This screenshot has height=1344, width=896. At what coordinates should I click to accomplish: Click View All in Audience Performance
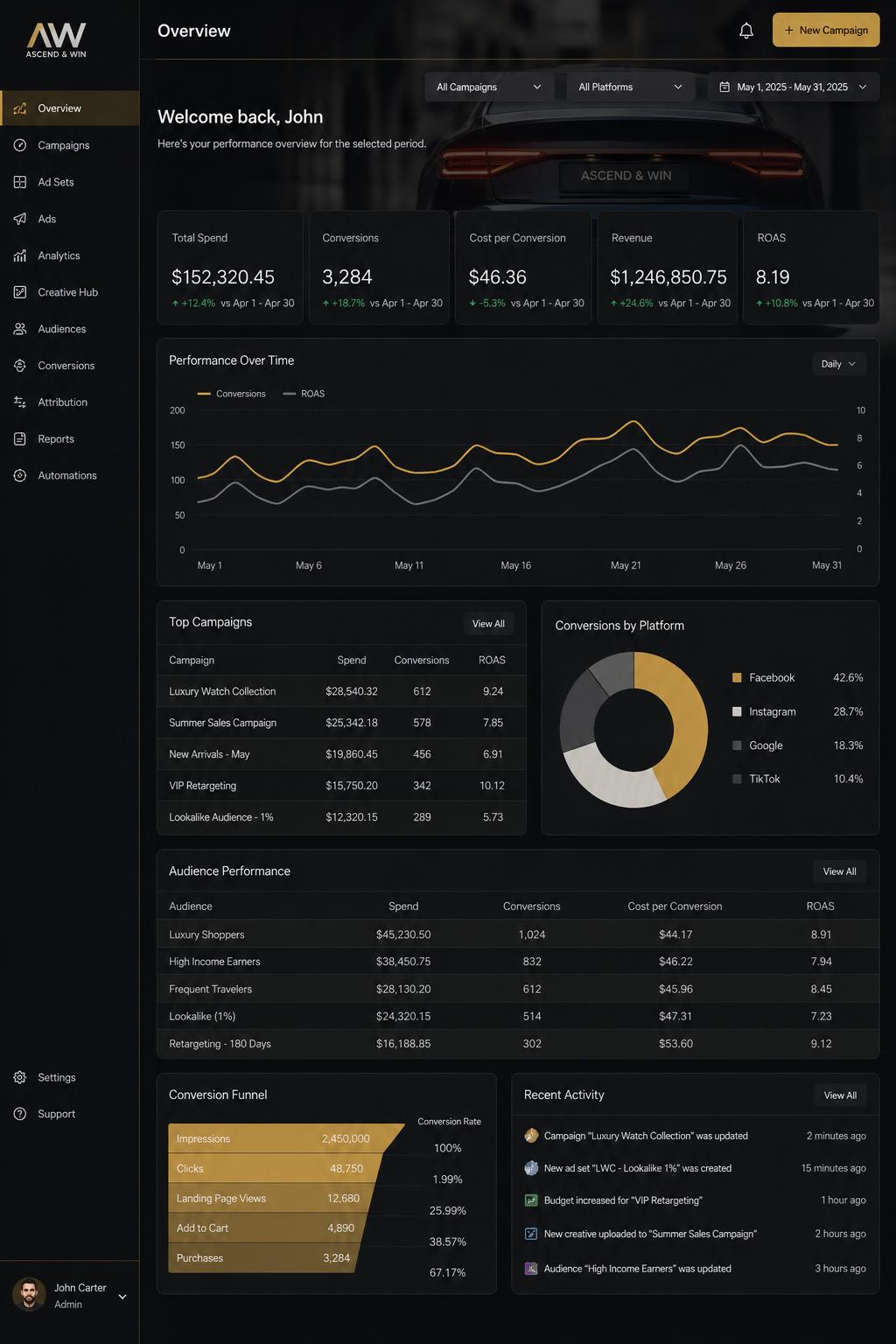coord(840,871)
